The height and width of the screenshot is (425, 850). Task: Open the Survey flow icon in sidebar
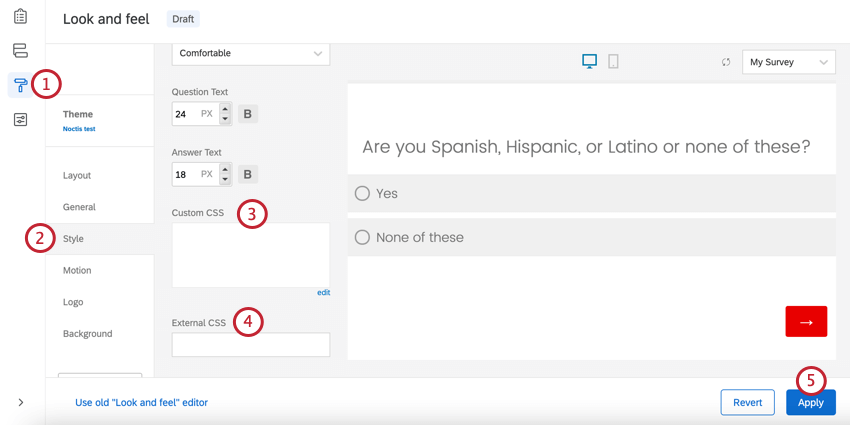(x=20, y=51)
